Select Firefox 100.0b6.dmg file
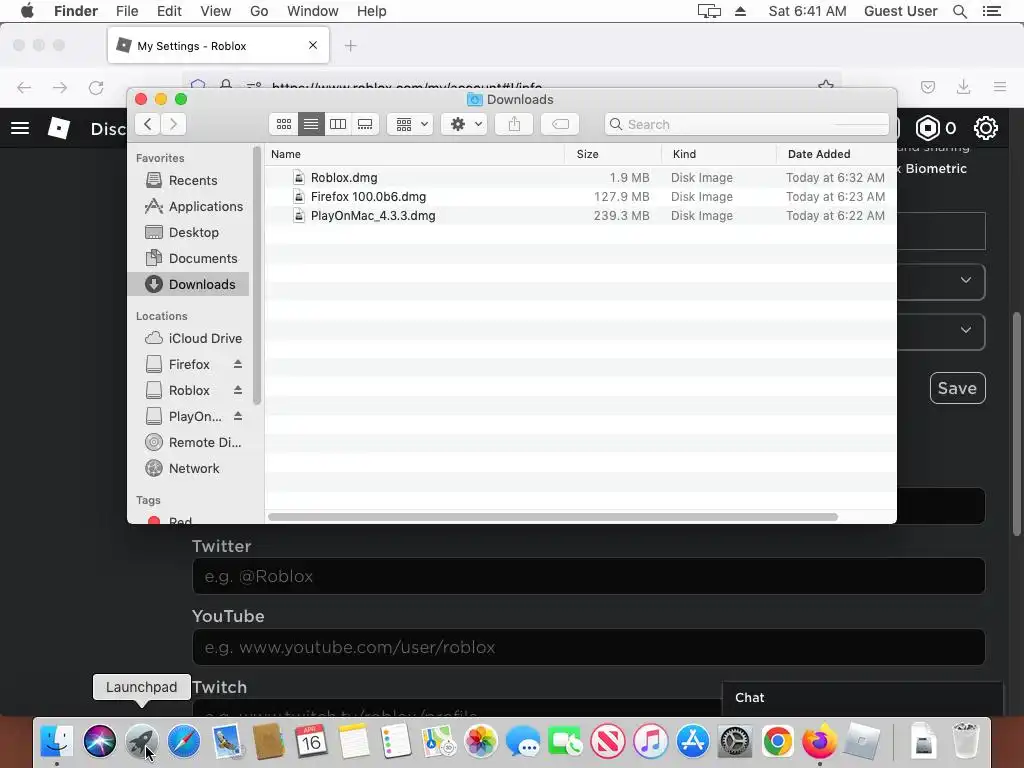 (x=580, y=197)
